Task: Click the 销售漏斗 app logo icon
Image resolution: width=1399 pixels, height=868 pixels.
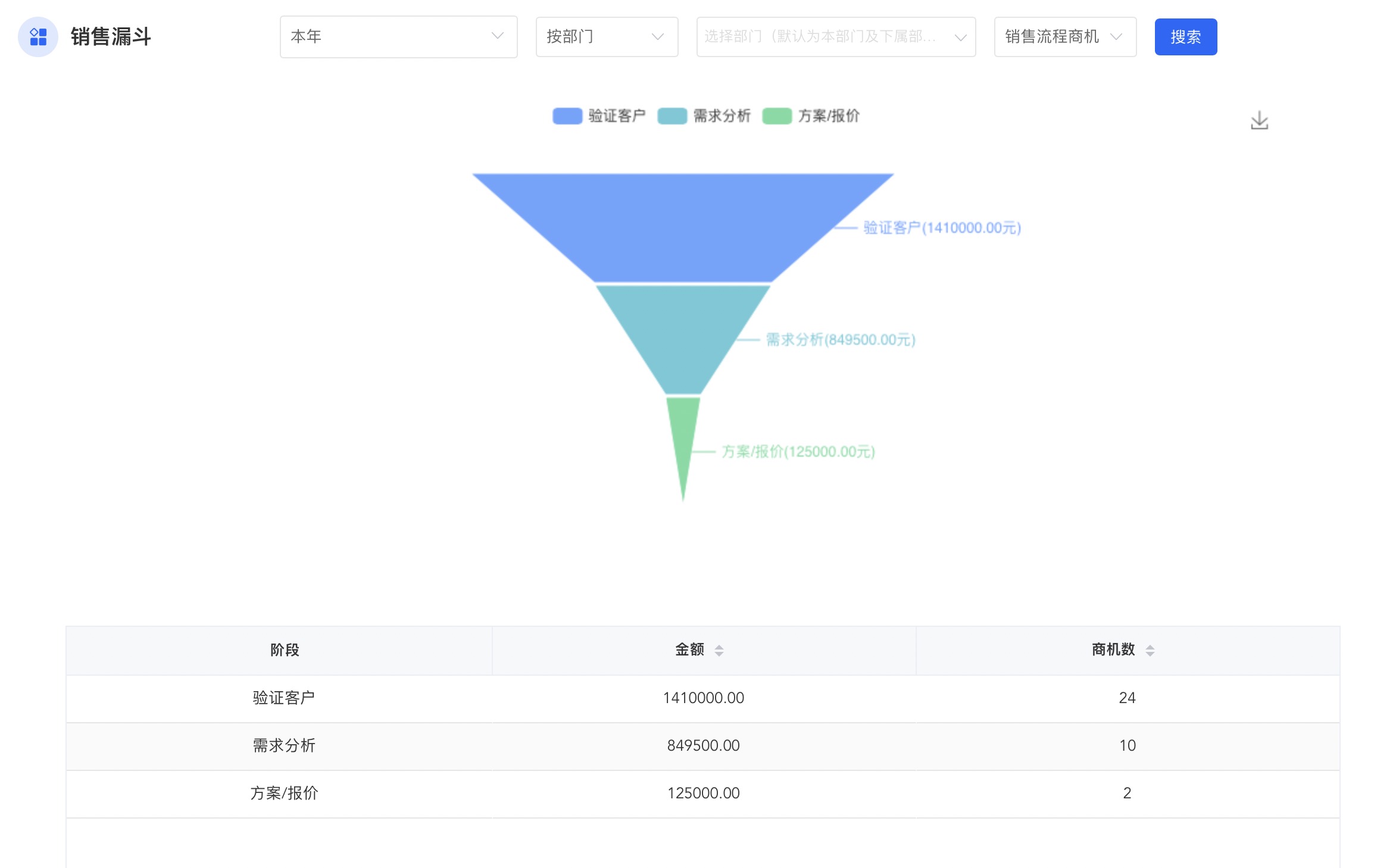Action: pos(38,37)
